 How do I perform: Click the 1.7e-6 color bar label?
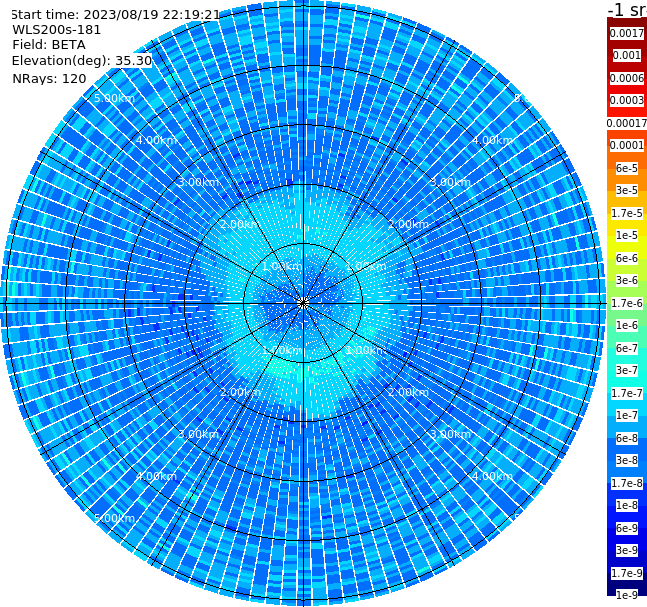tap(627, 303)
